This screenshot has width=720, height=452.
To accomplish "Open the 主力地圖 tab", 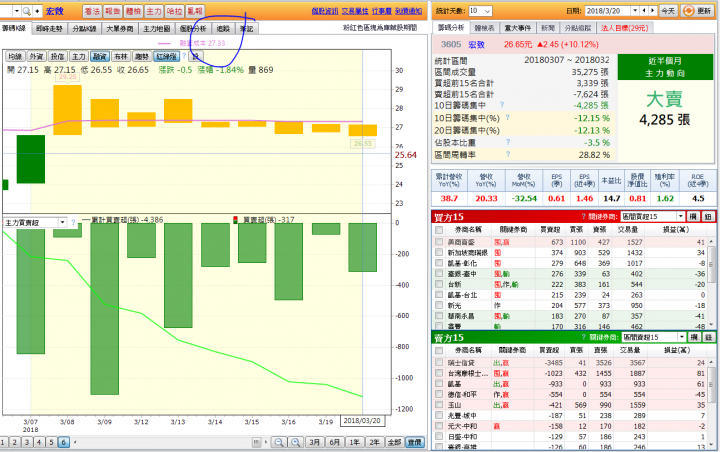I will 157,28.
